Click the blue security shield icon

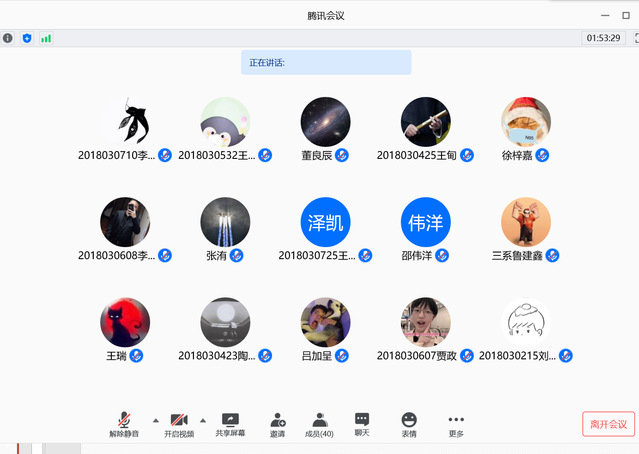[27, 38]
